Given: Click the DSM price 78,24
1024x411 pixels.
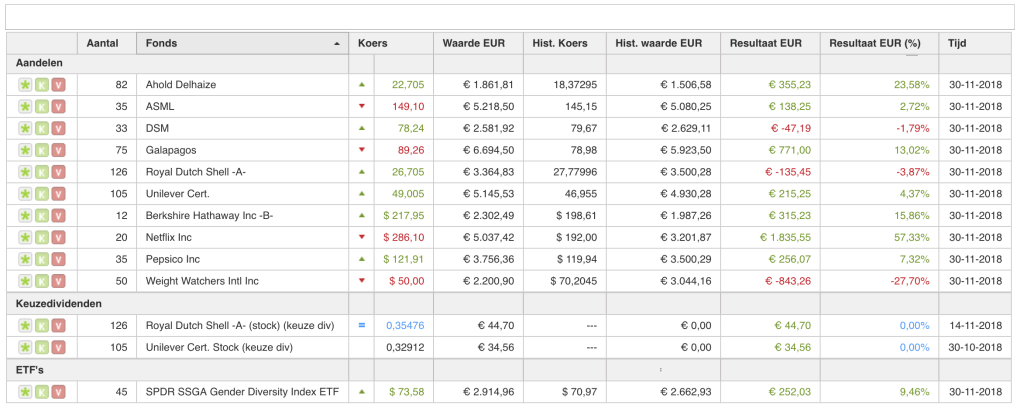Looking at the screenshot, I should pyautogui.click(x=411, y=129).
